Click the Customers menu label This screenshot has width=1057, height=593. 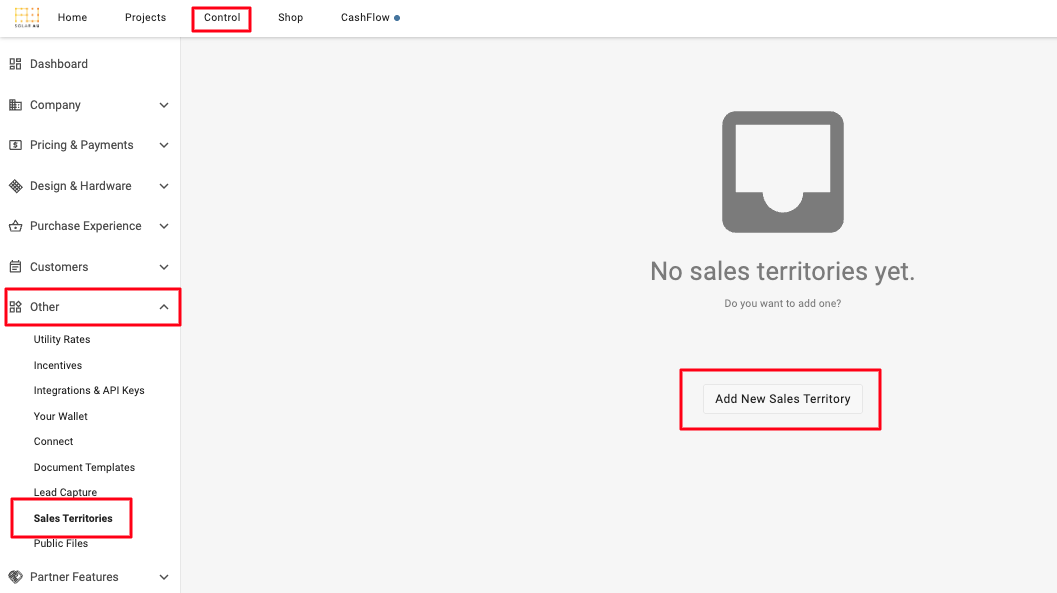coord(59,267)
